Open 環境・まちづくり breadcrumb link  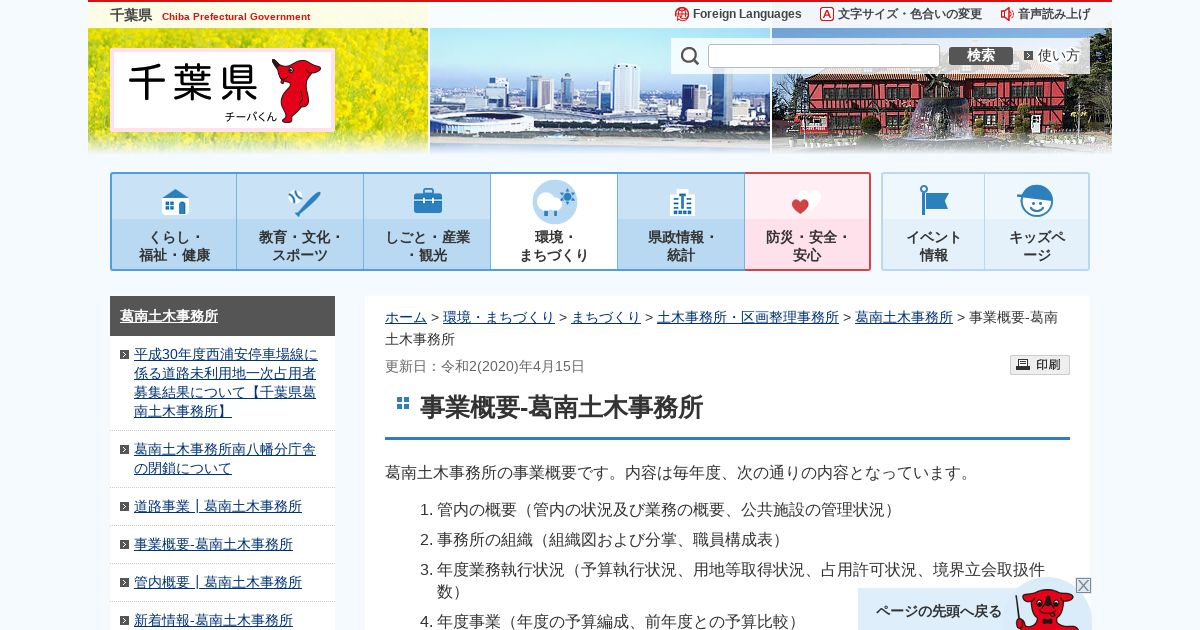tap(499, 317)
